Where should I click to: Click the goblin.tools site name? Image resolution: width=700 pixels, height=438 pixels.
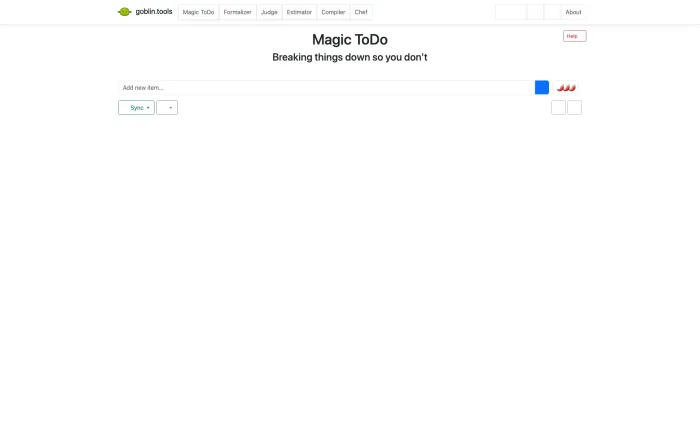154,12
